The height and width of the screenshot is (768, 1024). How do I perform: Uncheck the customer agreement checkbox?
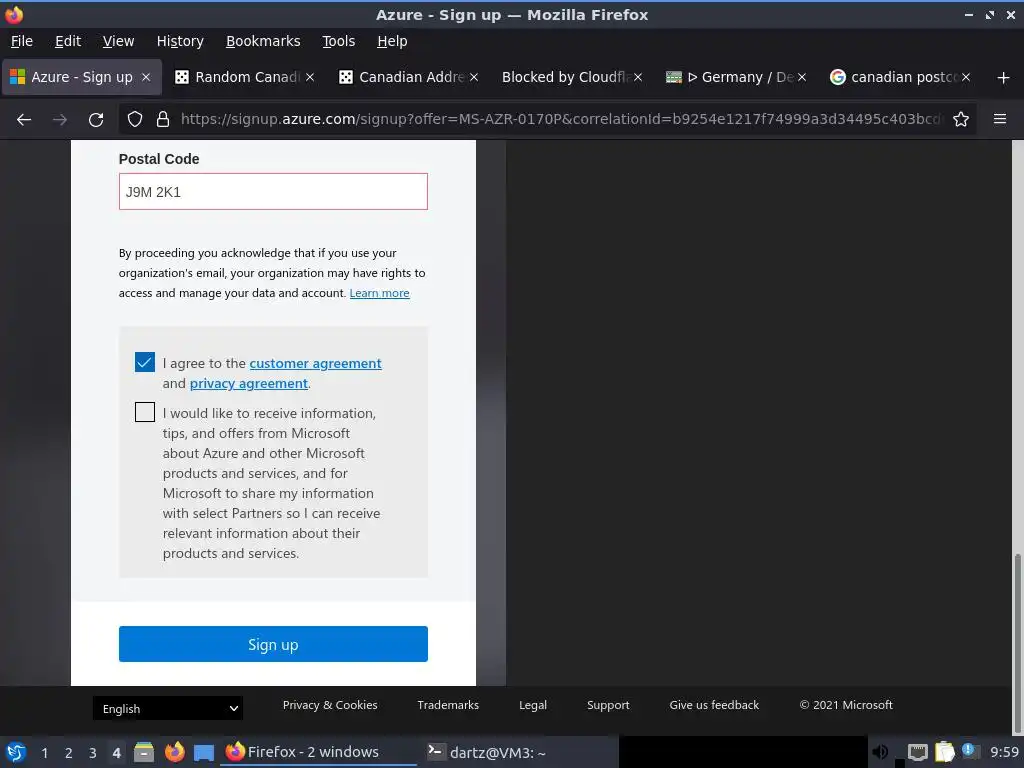[145, 362]
